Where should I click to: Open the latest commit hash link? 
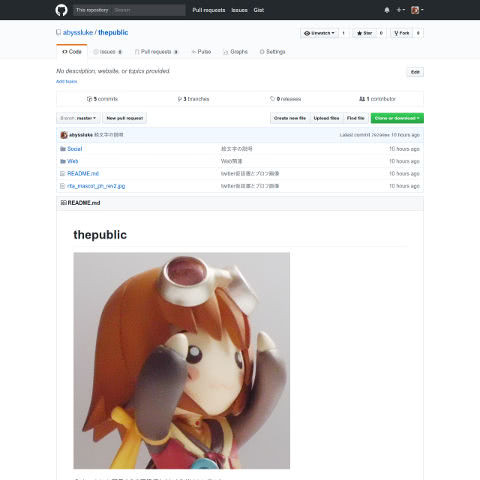[381, 135]
